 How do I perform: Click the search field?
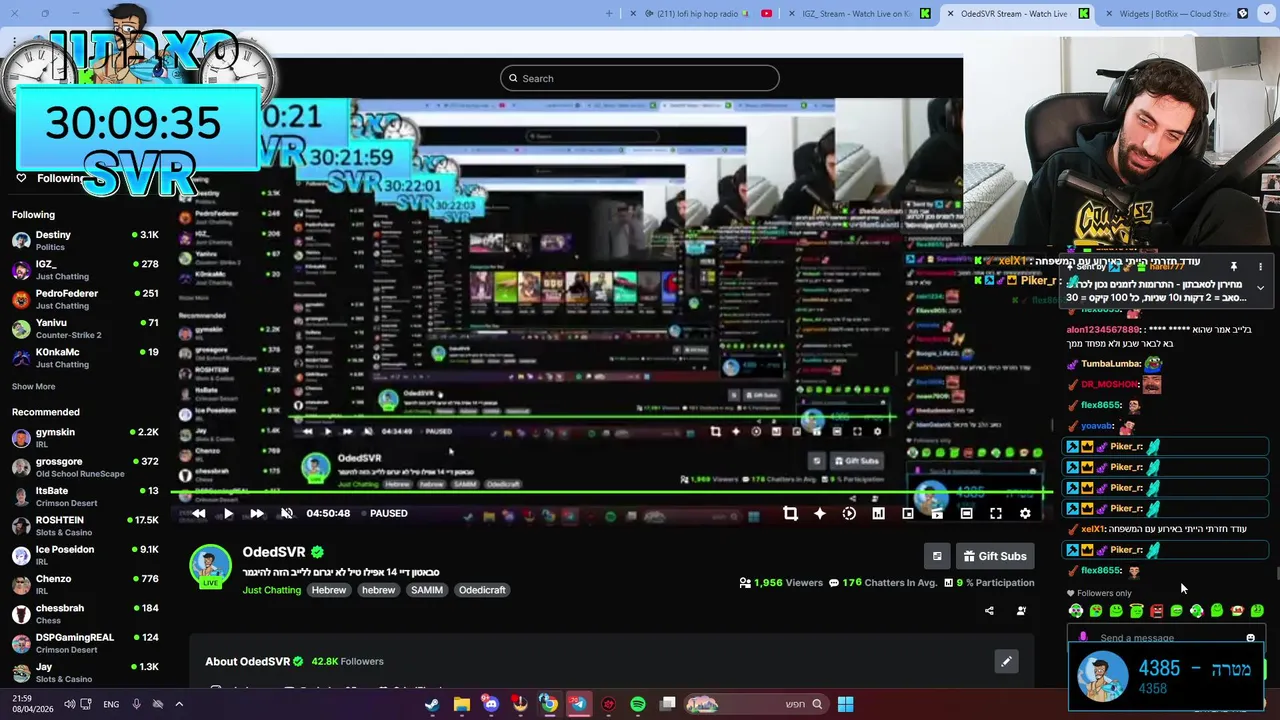tap(640, 78)
